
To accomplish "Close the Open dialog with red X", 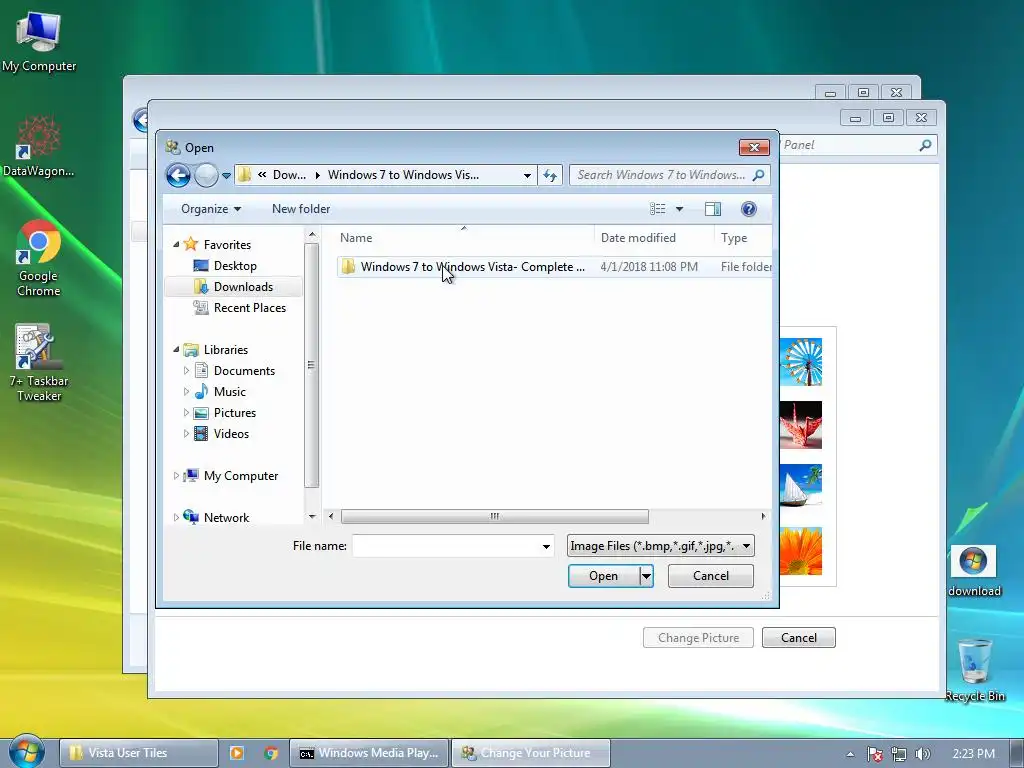I will pyautogui.click(x=754, y=148).
